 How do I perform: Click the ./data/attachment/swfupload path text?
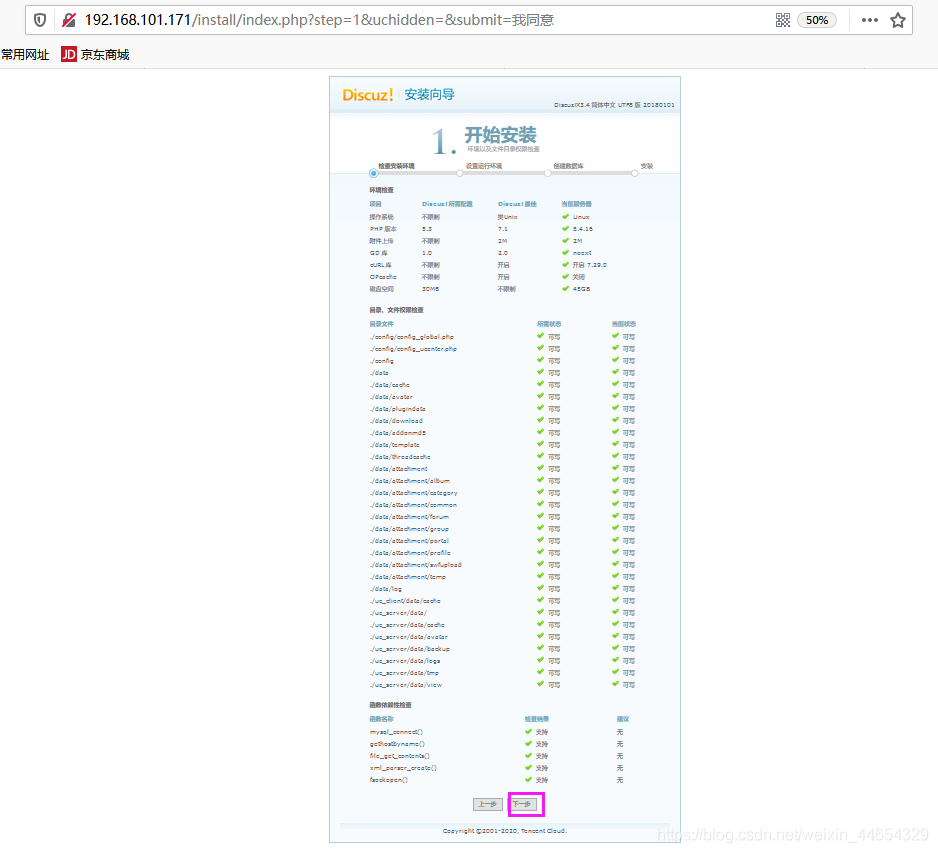click(416, 564)
